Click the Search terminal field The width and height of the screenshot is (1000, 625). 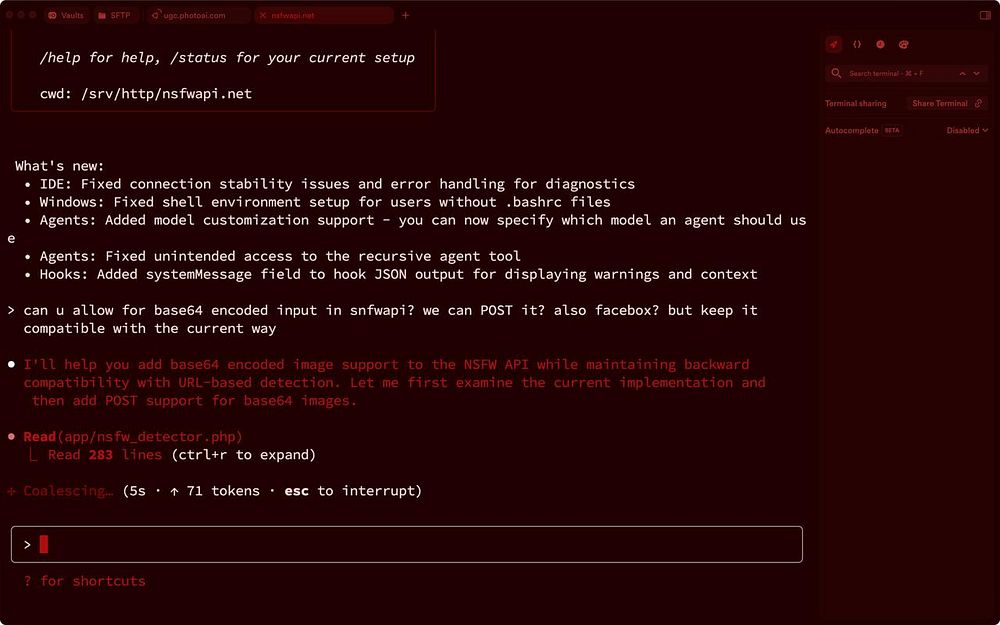pyautogui.click(x=895, y=74)
